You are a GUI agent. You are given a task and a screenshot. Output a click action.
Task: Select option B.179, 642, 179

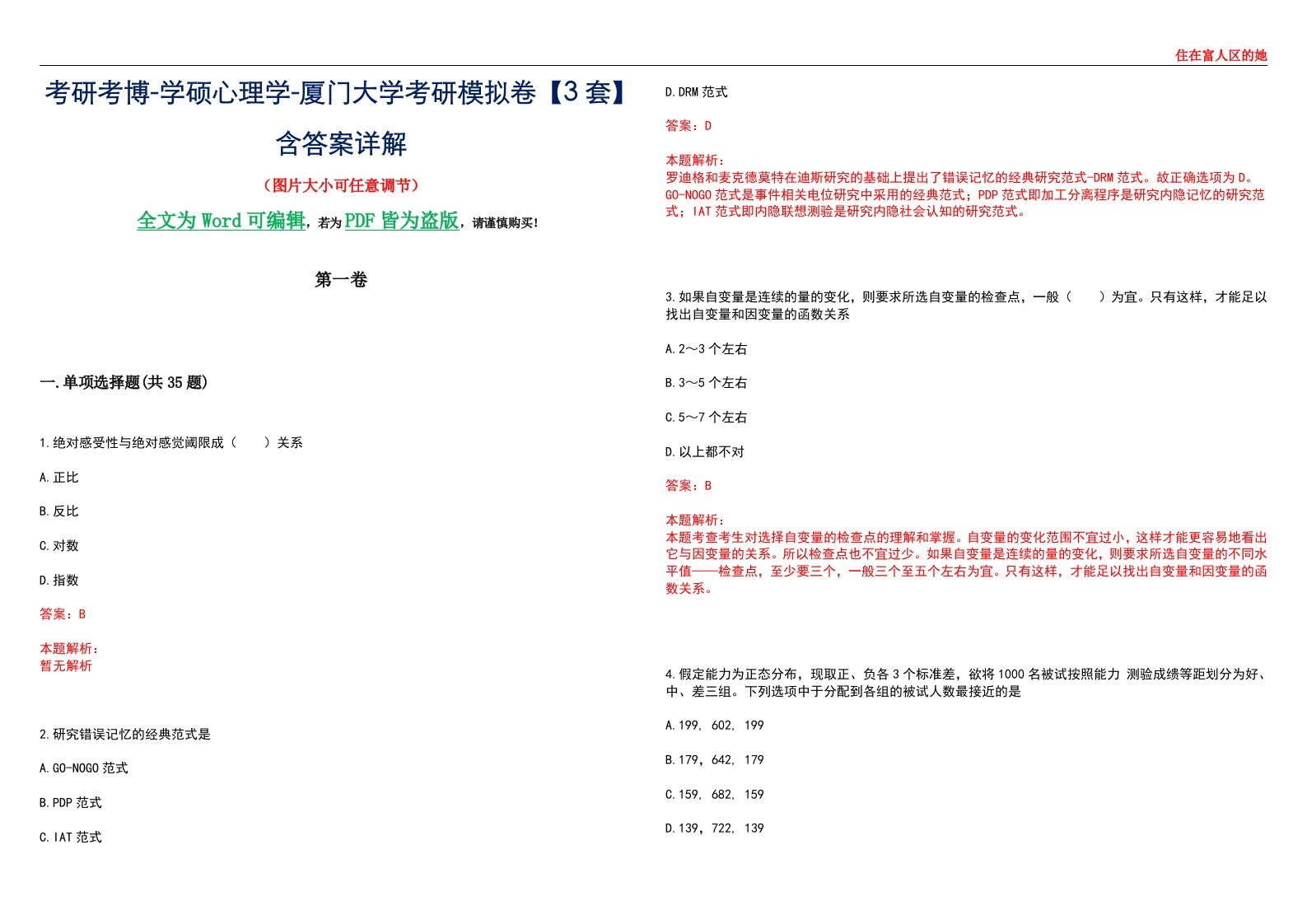[x=715, y=760]
